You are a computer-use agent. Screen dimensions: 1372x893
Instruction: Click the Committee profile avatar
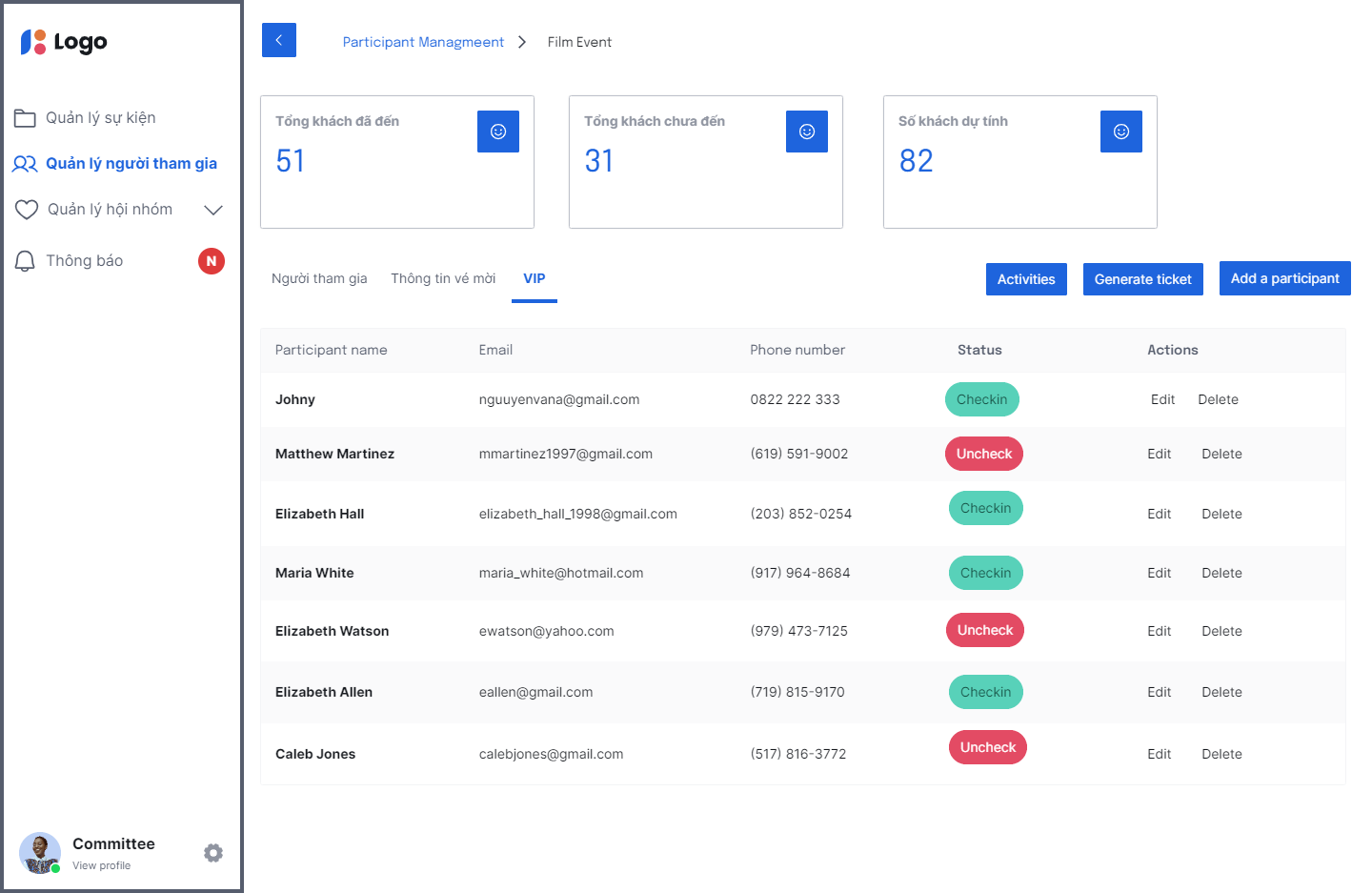40,853
